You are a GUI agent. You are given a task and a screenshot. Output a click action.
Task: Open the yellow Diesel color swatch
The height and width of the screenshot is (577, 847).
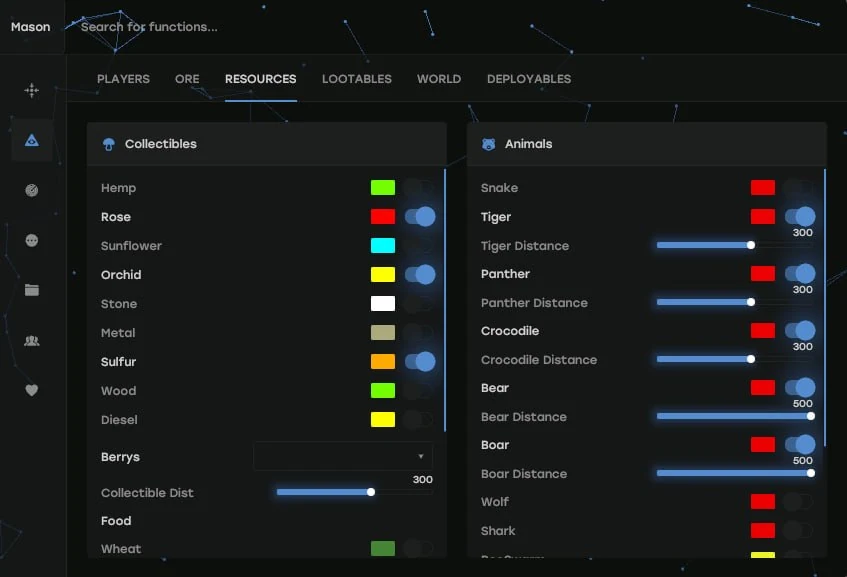tap(383, 419)
